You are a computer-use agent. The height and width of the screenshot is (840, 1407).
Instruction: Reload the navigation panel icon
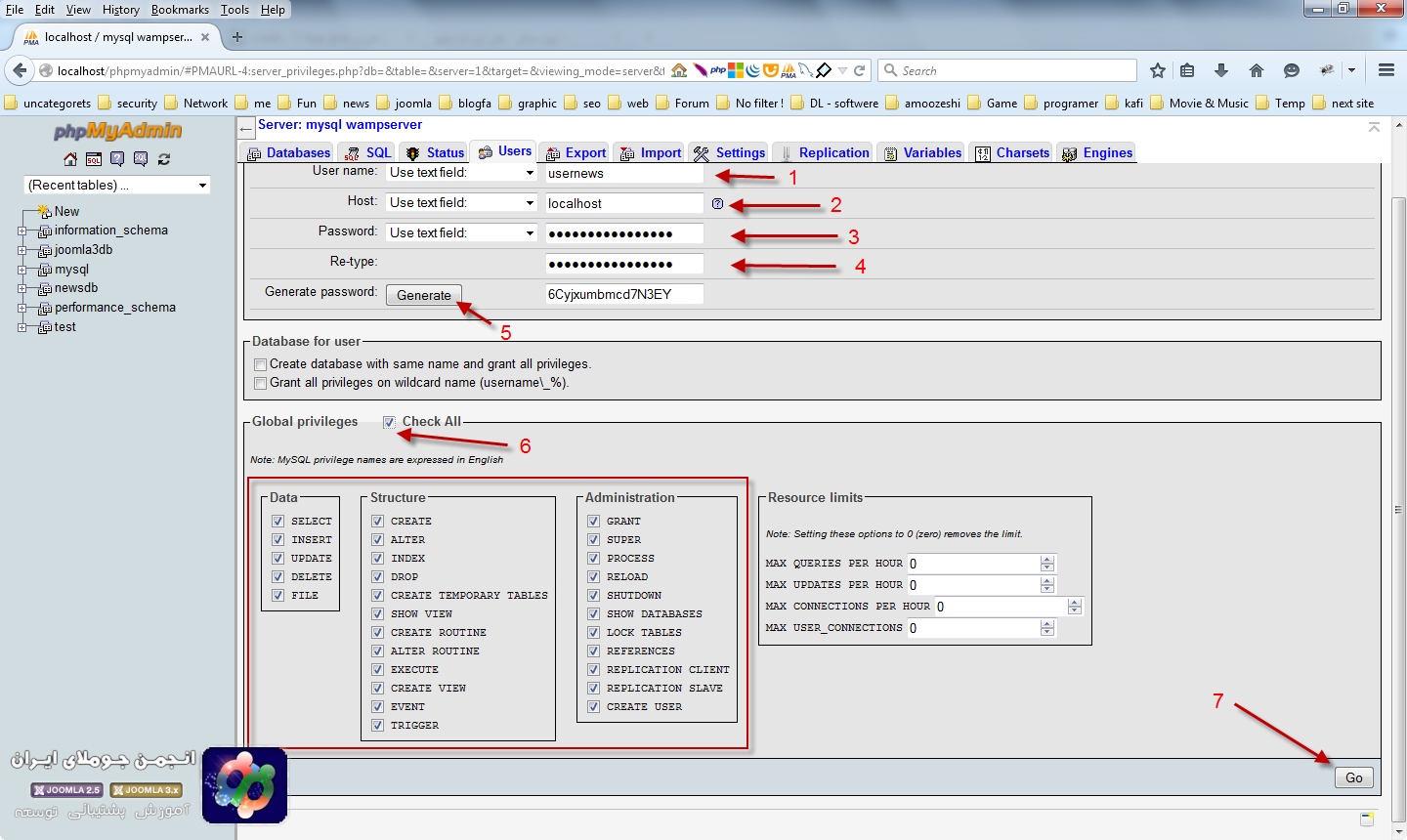point(164,159)
